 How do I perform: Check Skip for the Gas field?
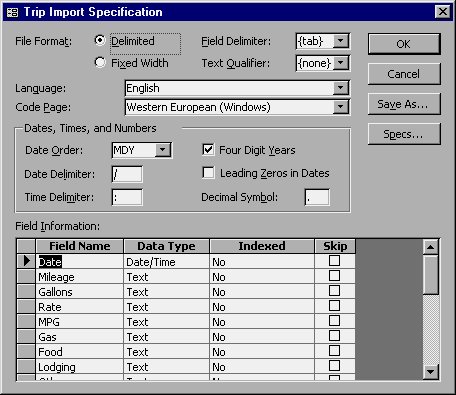(334, 335)
